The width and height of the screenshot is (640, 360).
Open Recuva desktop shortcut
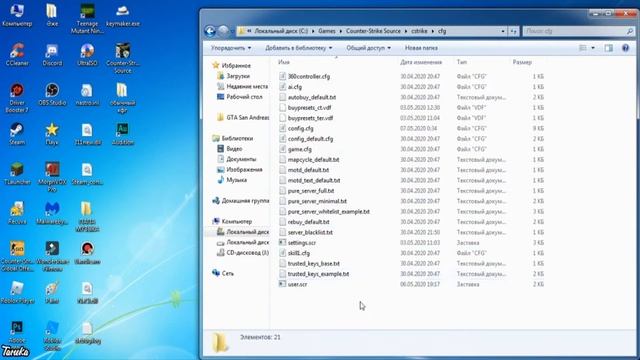coord(17,213)
